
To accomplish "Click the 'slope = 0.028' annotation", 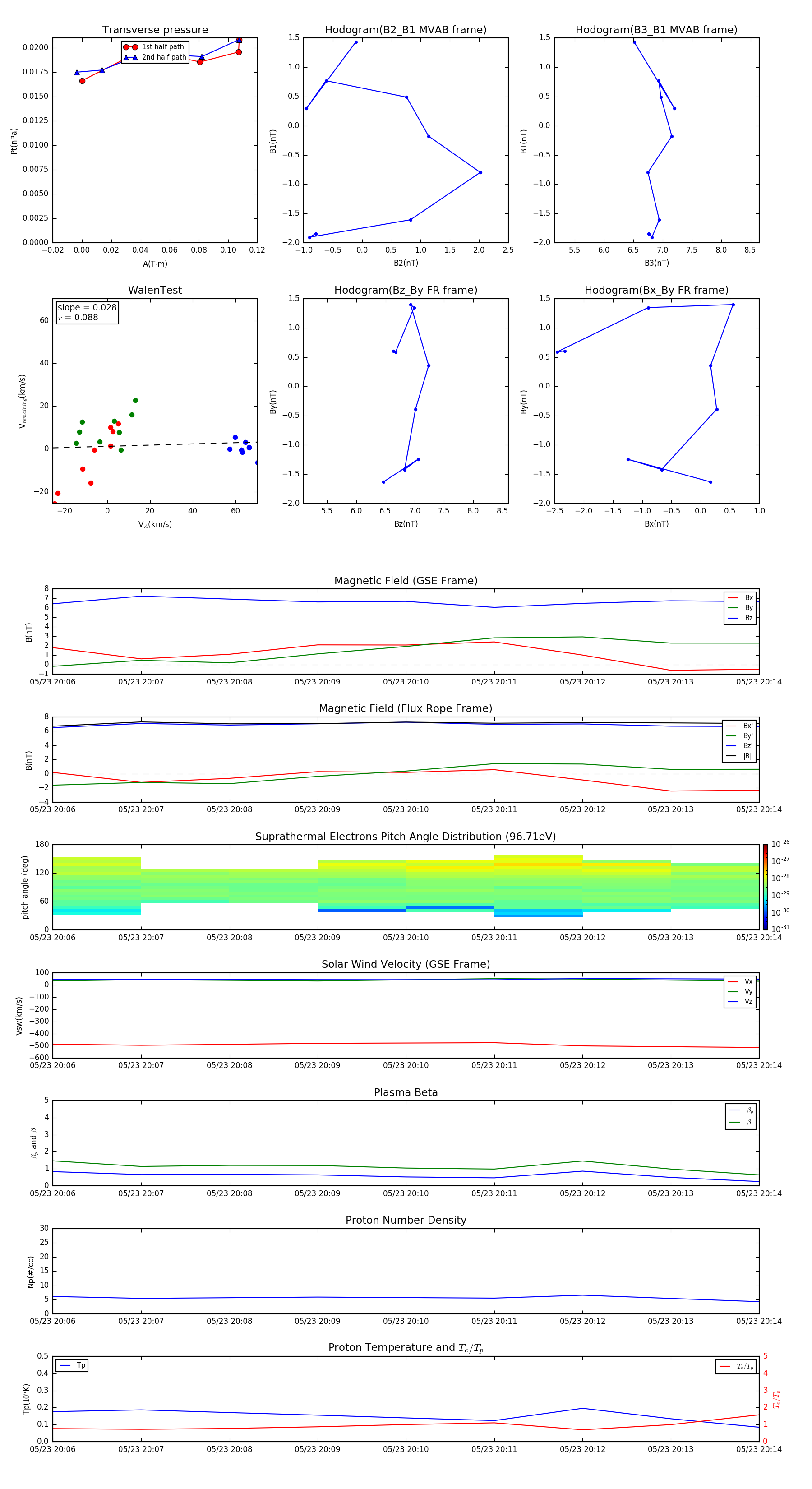I will click(x=87, y=308).
